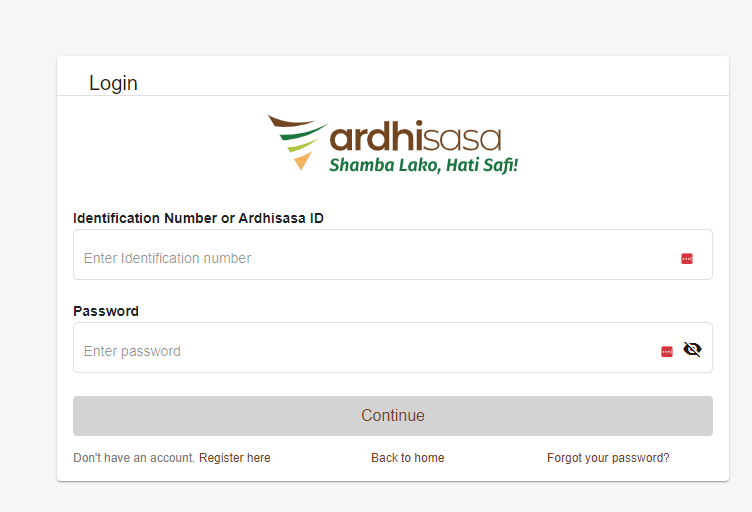Image resolution: width=752 pixels, height=512 pixels.
Task: Click the "Shamba Lako, Hati Safi!" tagline
Action: point(423,164)
